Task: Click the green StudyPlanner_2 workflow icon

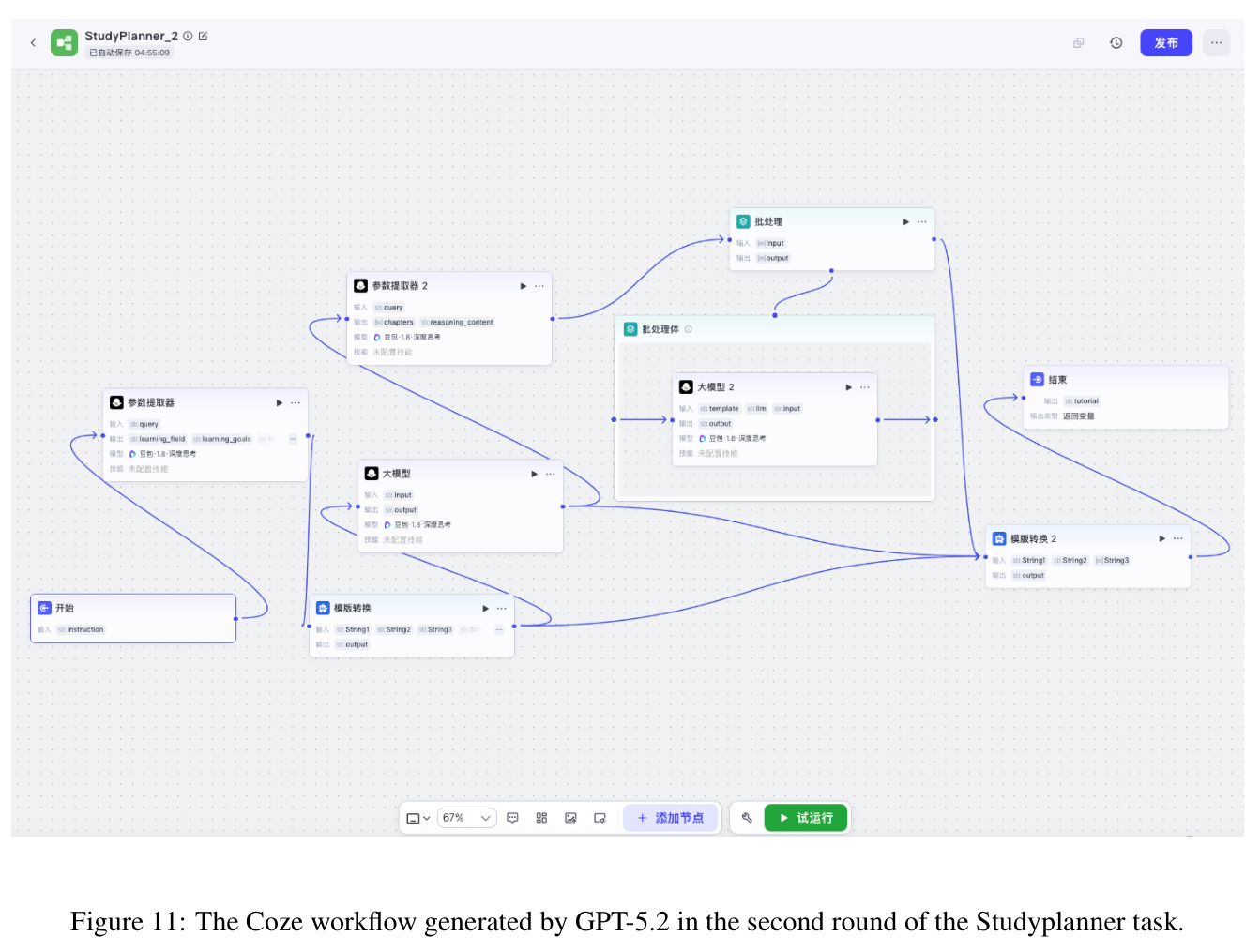Action: click(64, 42)
